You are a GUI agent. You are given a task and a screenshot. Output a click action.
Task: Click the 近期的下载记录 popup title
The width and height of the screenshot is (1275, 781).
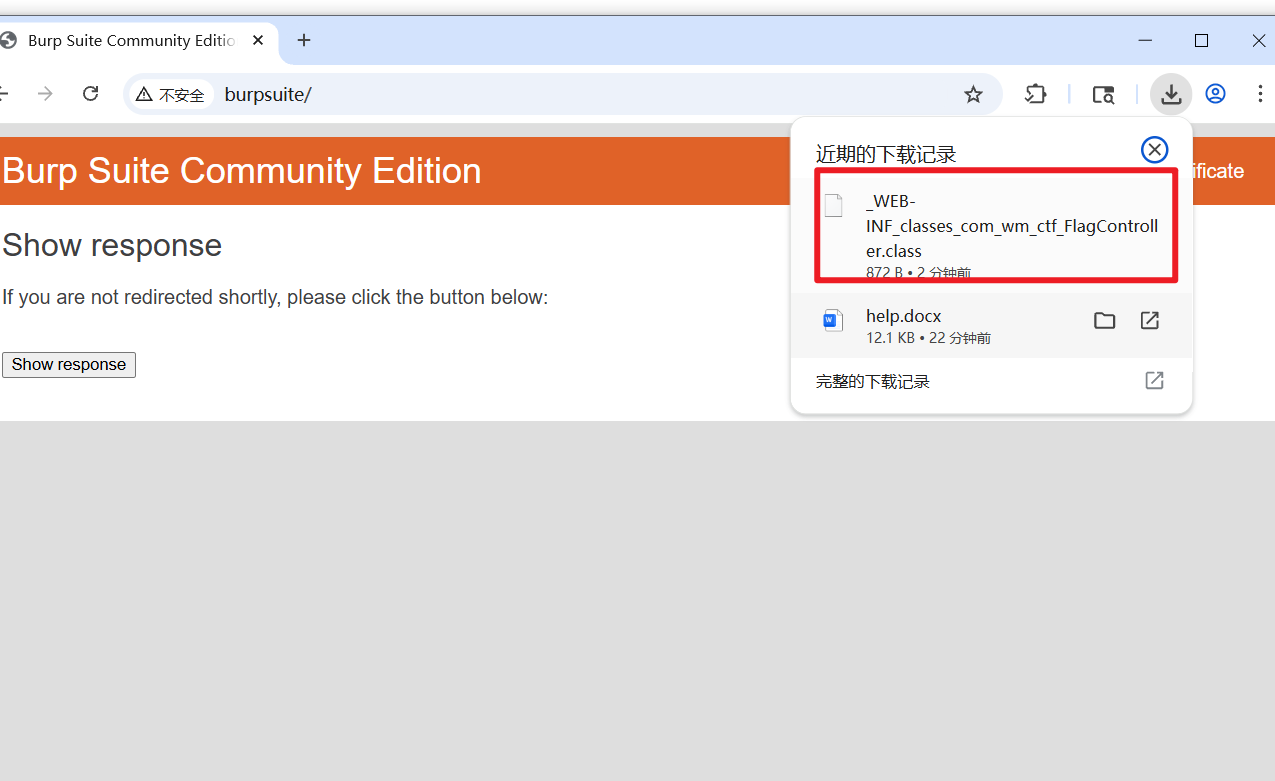click(x=886, y=155)
